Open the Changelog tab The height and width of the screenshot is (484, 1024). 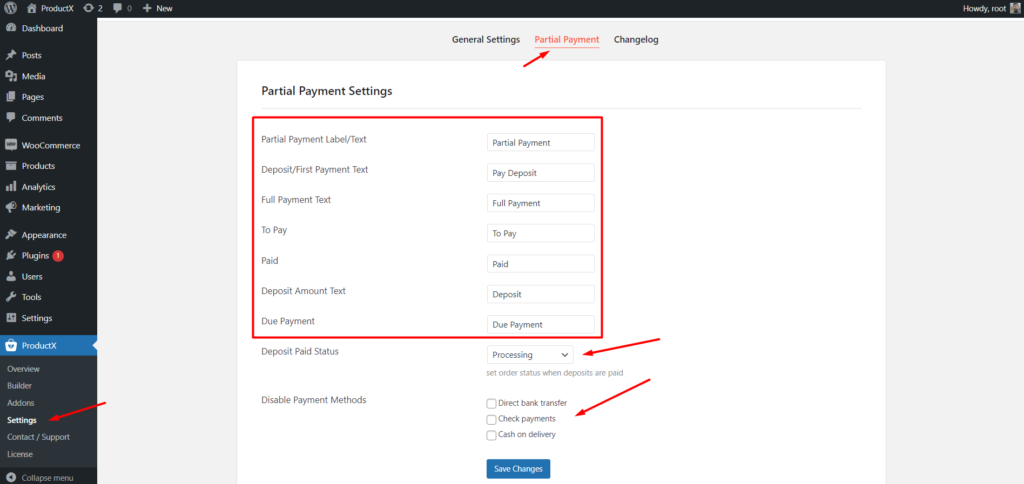[636, 40]
